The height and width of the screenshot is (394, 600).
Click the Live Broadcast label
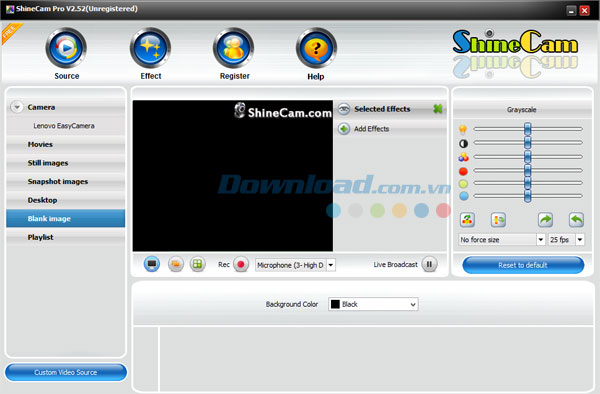click(395, 264)
